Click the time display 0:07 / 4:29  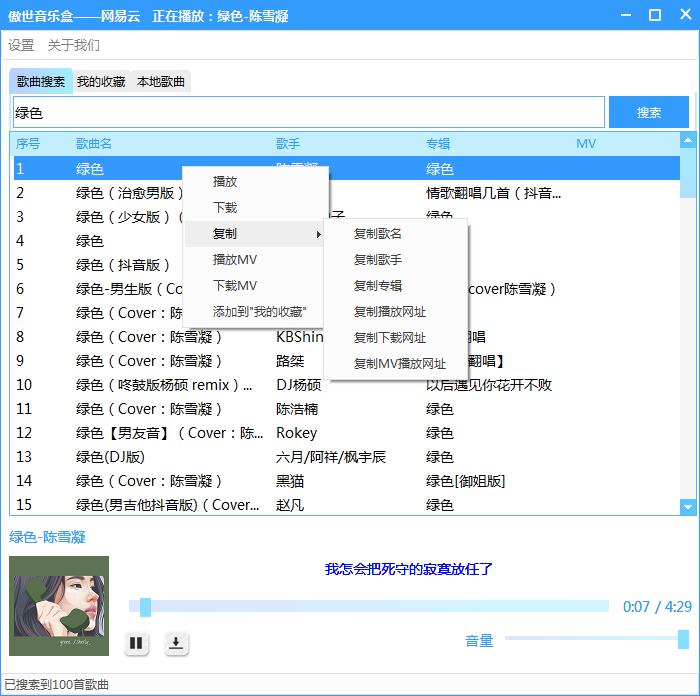point(657,607)
